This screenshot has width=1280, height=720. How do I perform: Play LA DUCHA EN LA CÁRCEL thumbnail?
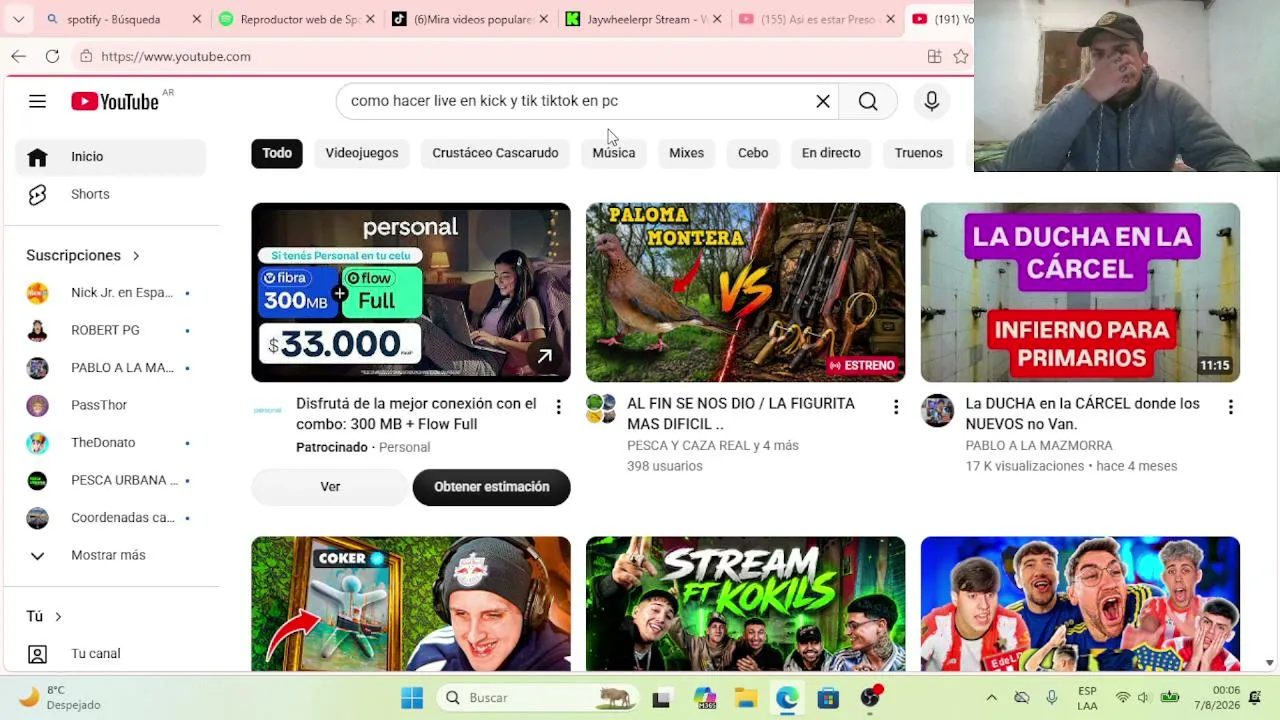(x=1080, y=292)
